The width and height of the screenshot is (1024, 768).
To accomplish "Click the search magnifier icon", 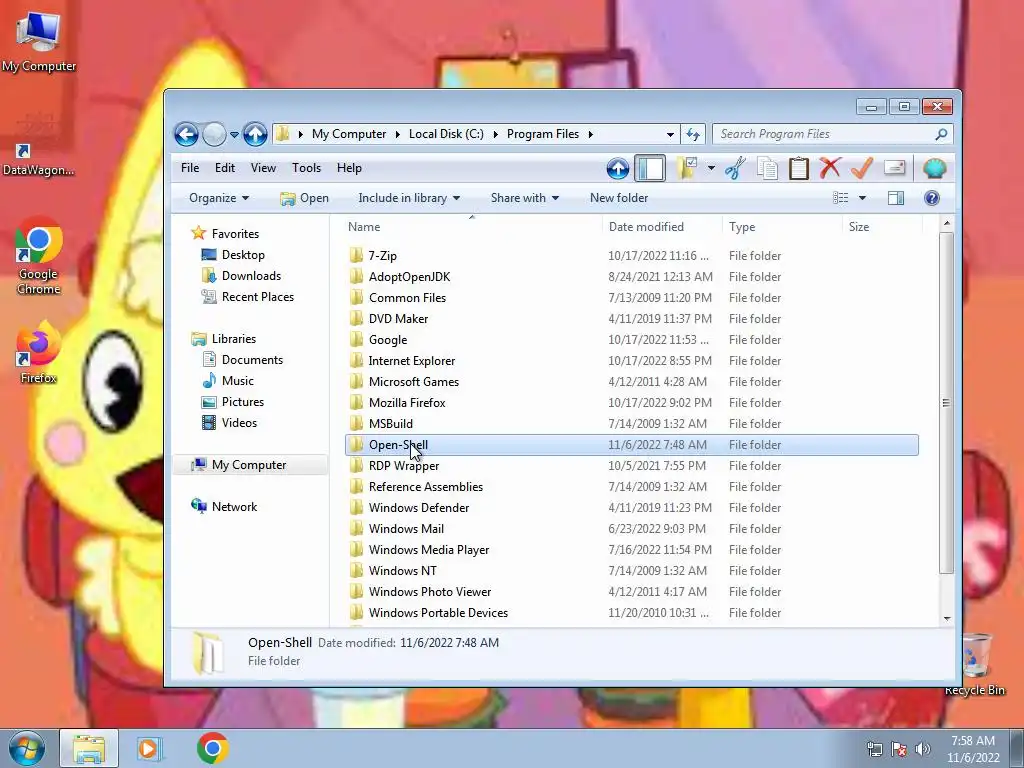I will tap(941, 134).
